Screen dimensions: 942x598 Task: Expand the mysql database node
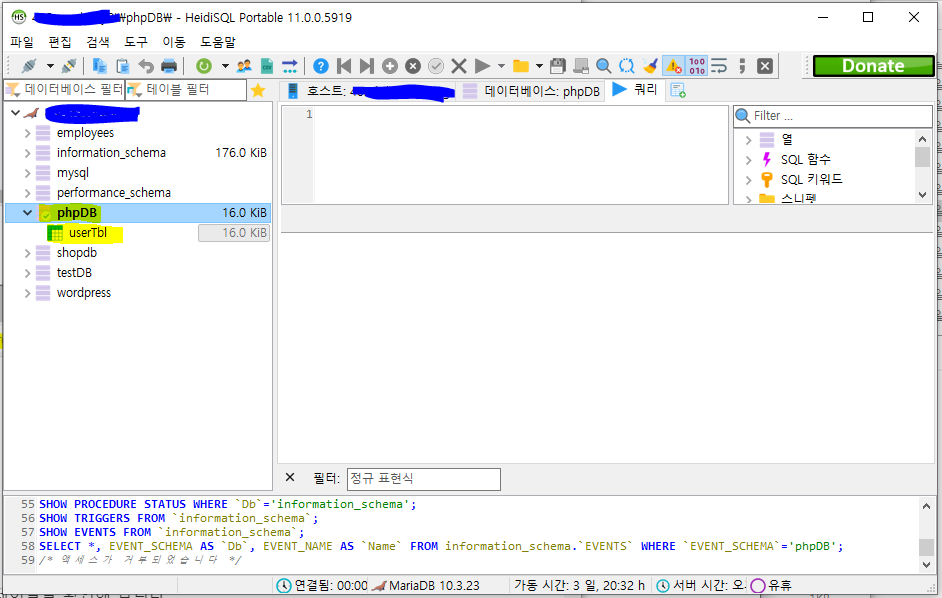pyautogui.click(x=27, y=173)
